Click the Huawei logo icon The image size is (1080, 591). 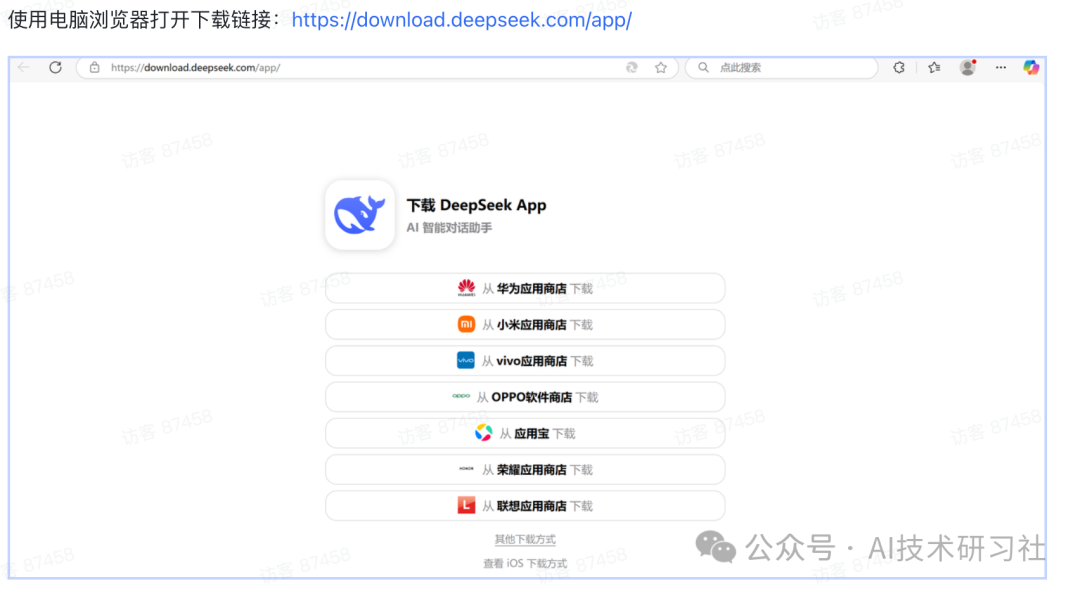coord(466,288)
